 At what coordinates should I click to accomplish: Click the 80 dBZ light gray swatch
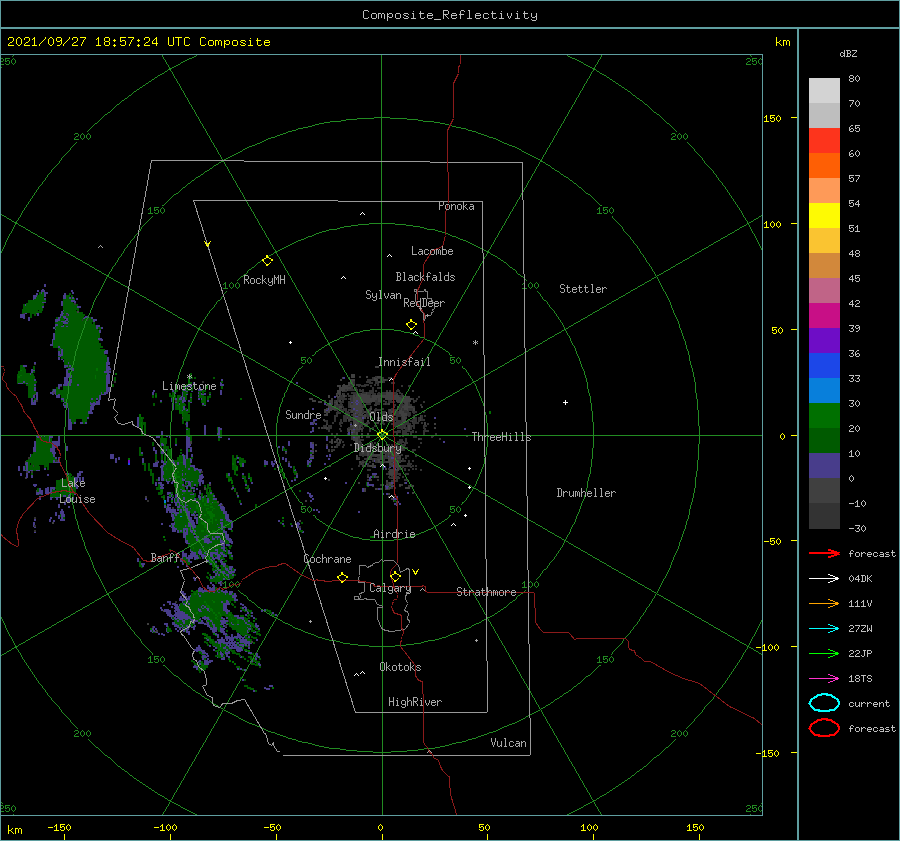[x=824, y=90]
